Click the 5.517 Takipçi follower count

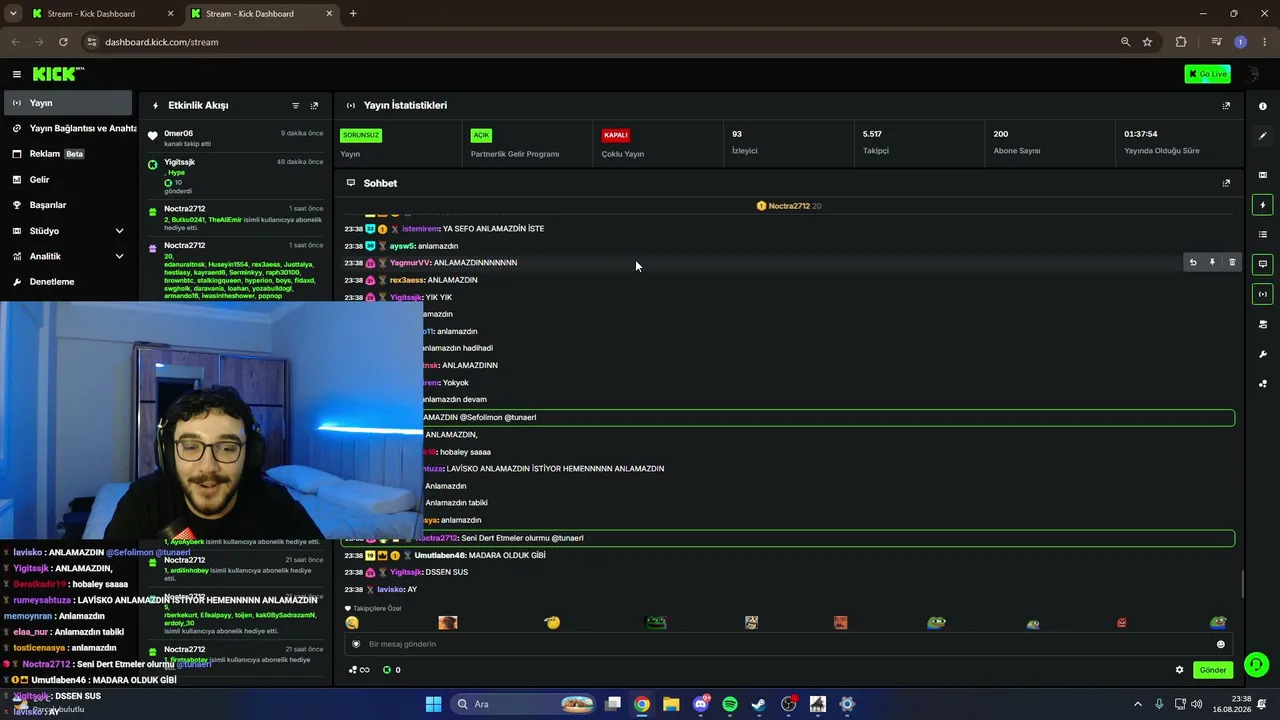(x=872, y=134)
